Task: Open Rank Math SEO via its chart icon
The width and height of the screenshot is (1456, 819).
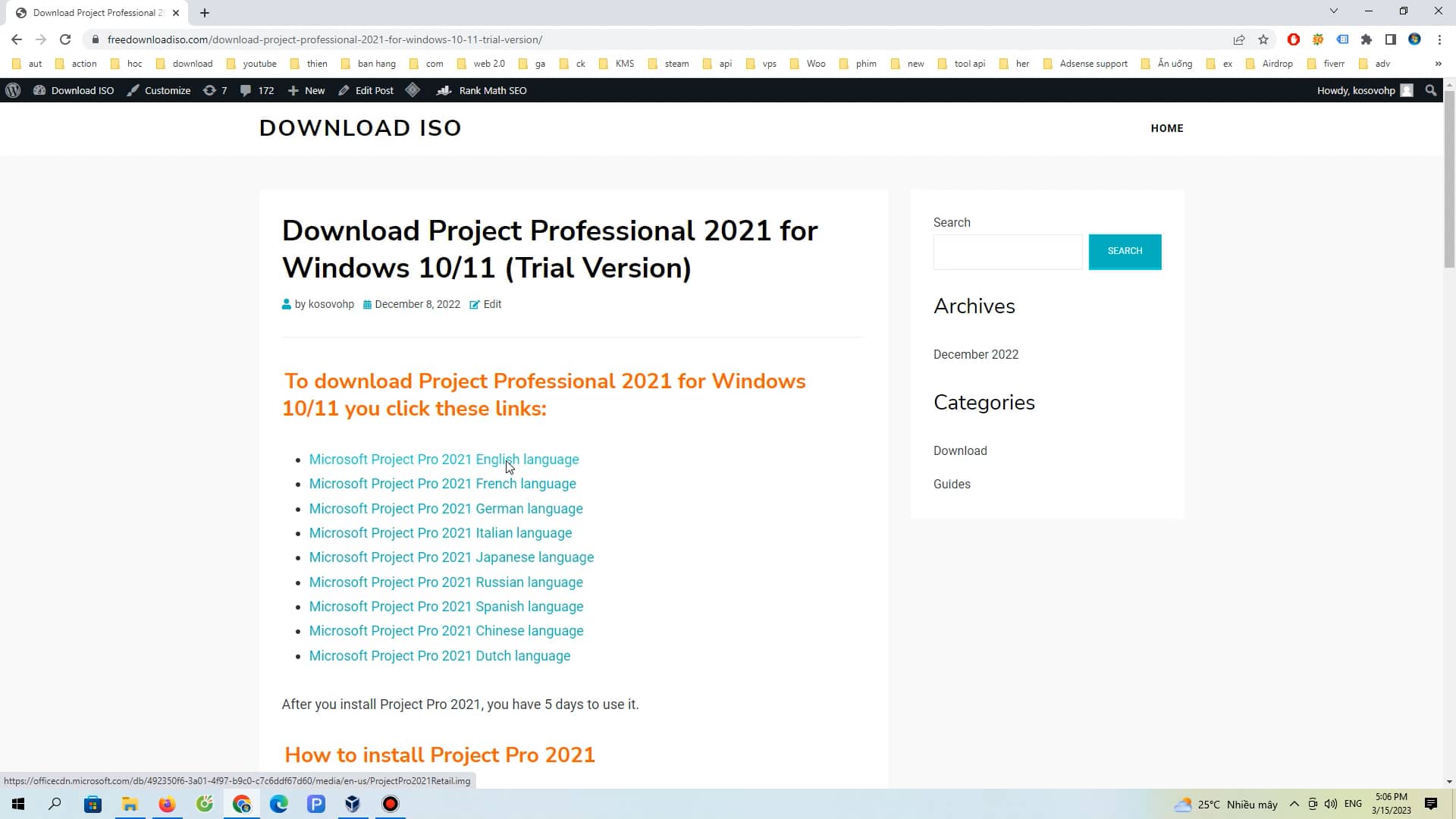Action: coord(444,90)
